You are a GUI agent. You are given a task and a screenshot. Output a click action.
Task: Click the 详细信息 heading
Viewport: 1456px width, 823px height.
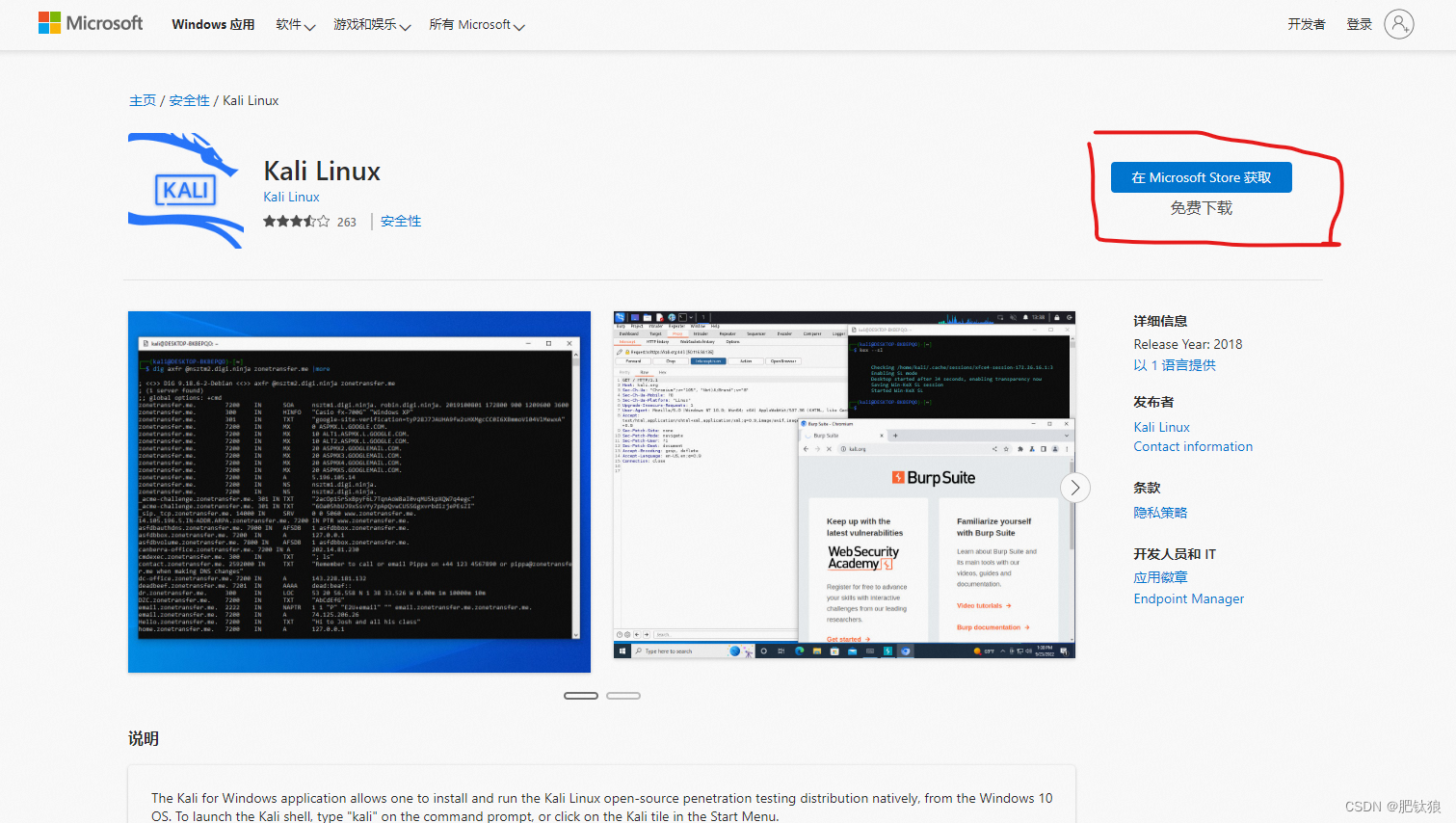tap(1160, 321)
